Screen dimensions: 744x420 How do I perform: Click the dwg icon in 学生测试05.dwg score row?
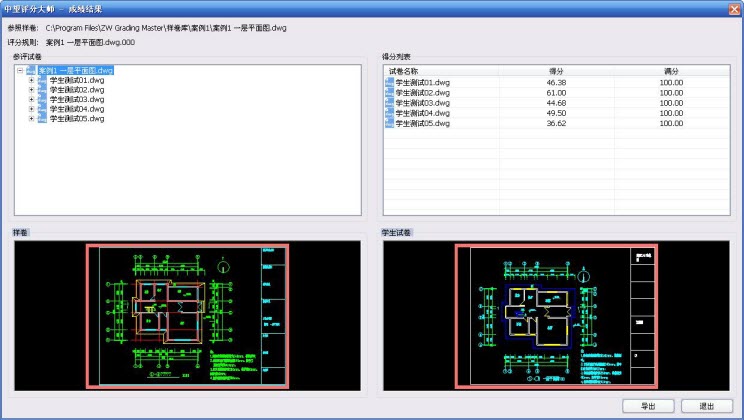point(390,124)
